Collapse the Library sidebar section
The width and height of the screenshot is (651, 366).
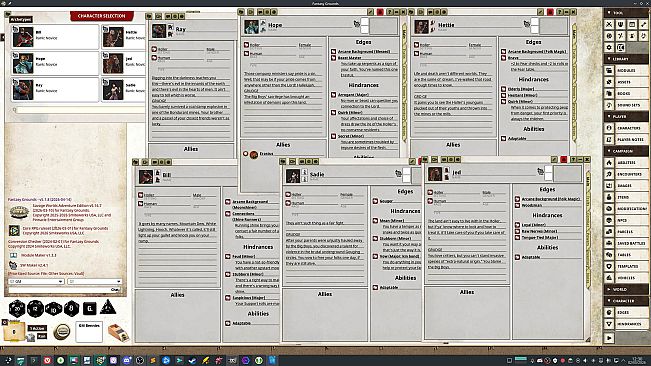pyautogui.click(x=626, y=59)
